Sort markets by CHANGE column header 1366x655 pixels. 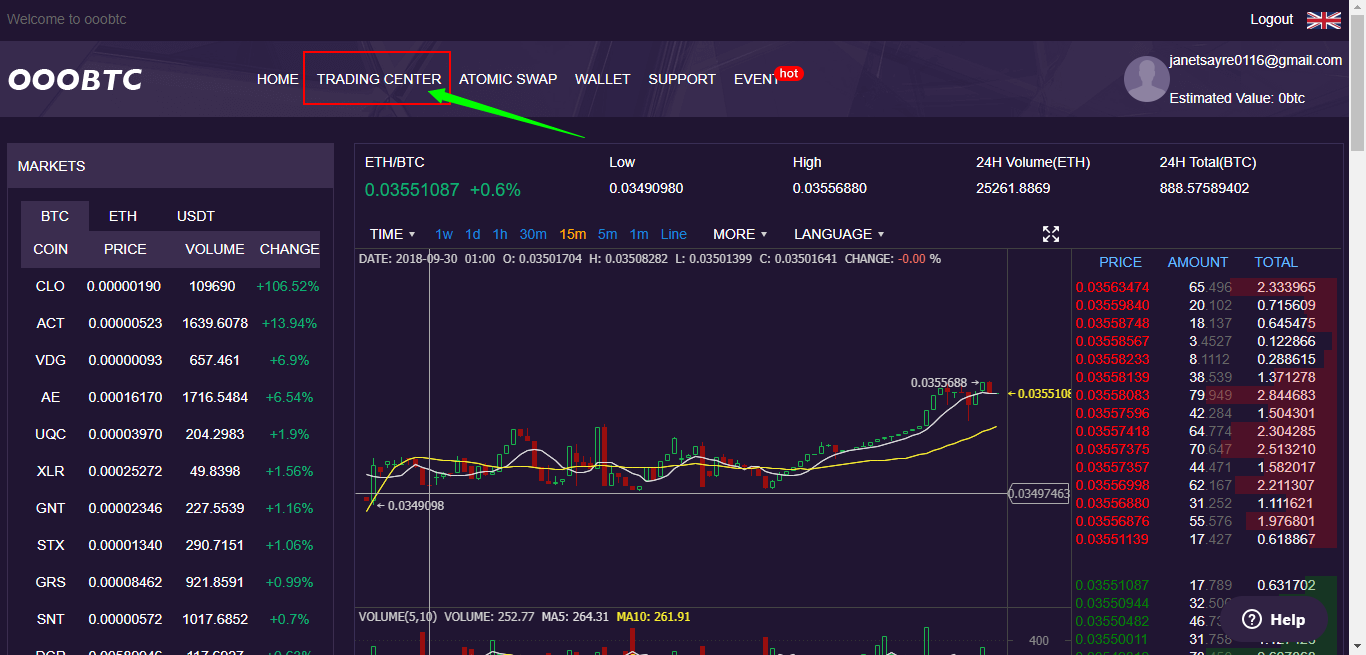(x=290, y=249)
